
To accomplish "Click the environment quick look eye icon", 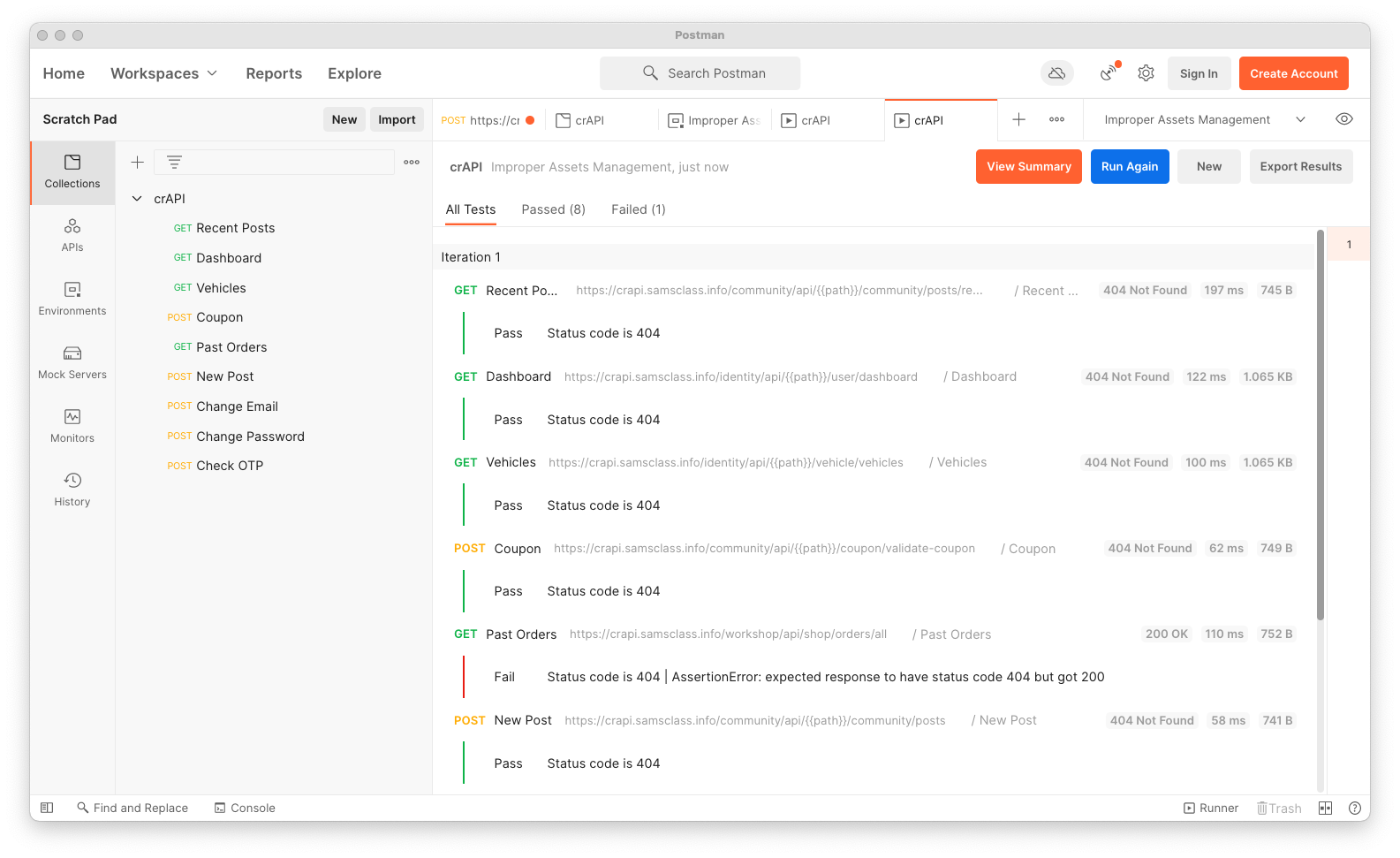I will (1344, 119).
